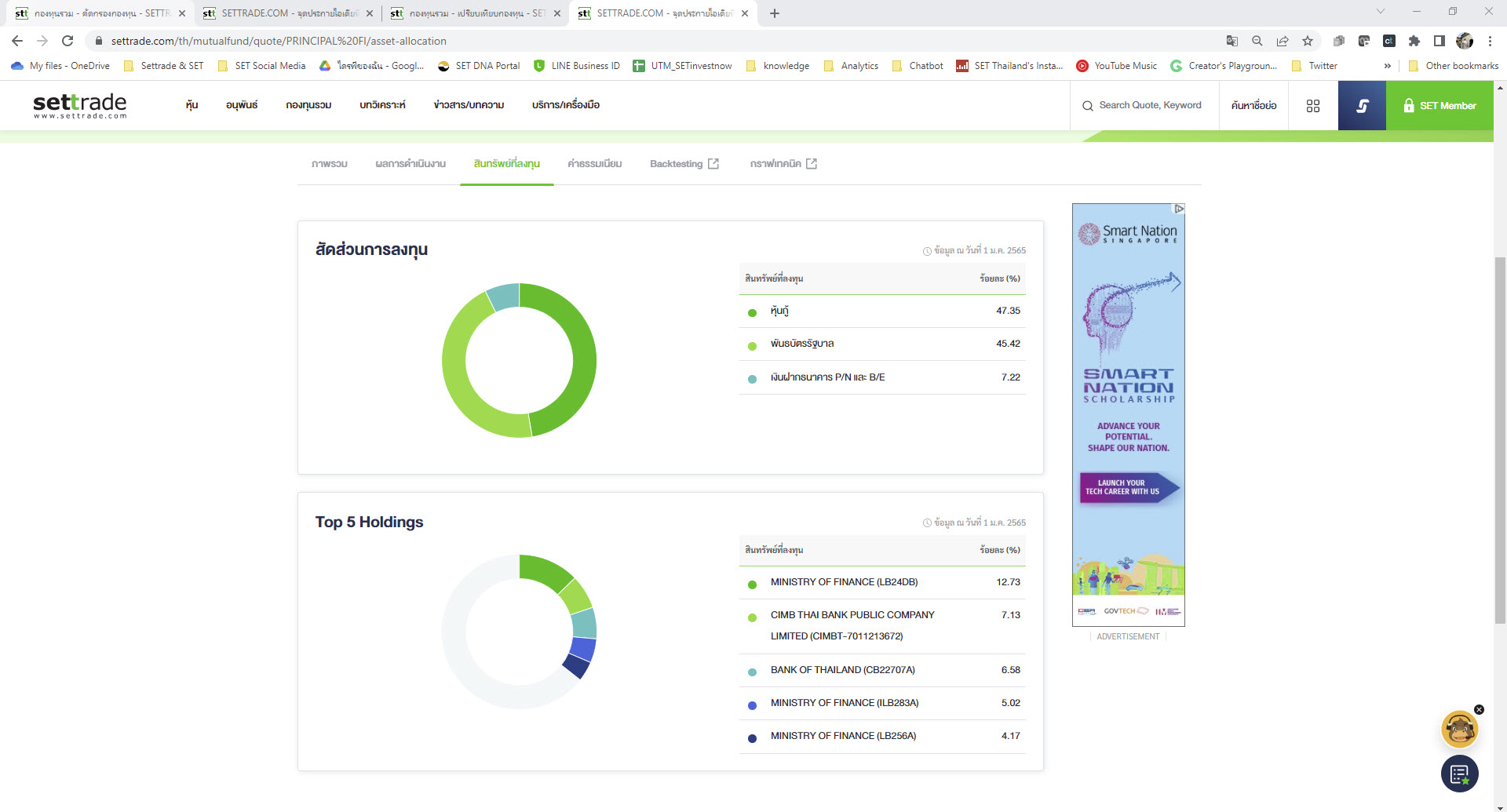Click the share icon in the address bar

1283,40
